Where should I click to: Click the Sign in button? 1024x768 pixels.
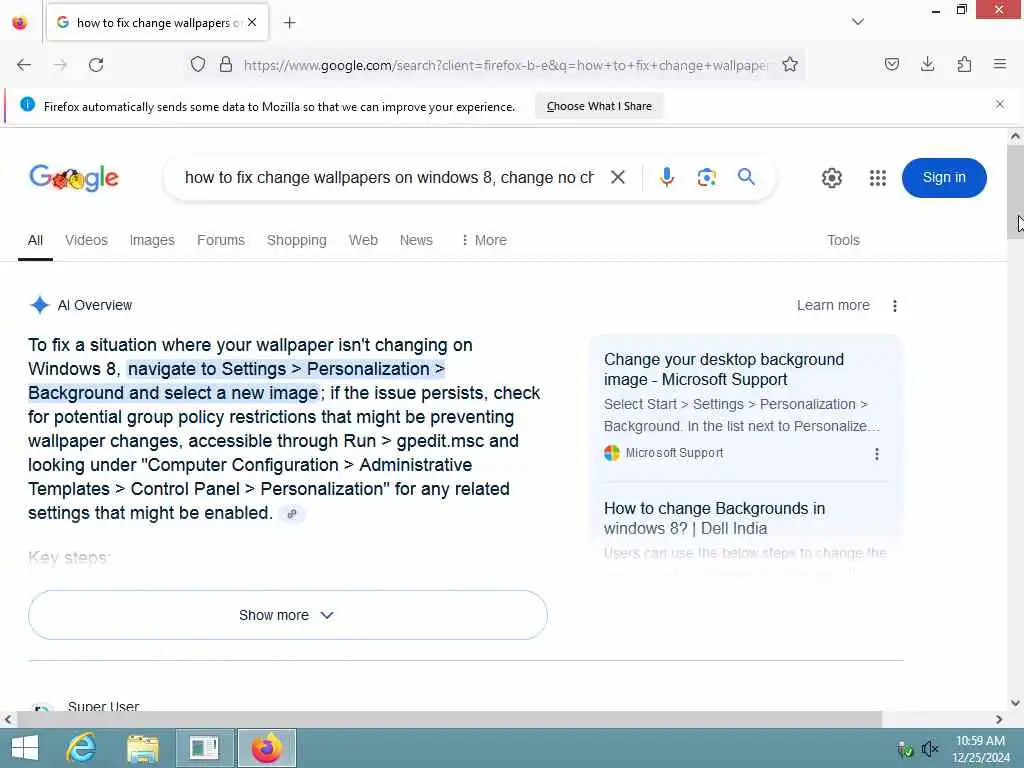(x=944, y=178)
